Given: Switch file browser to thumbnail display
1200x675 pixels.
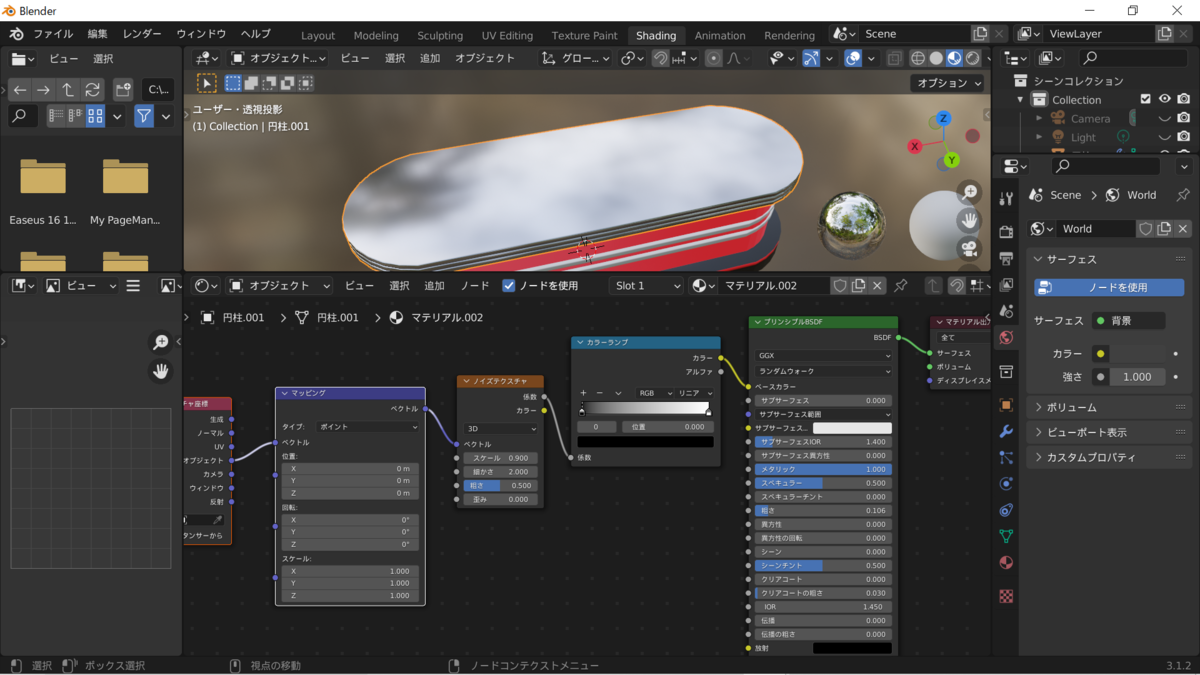Looking at the screenshot, I should click(x=96, y=117).
